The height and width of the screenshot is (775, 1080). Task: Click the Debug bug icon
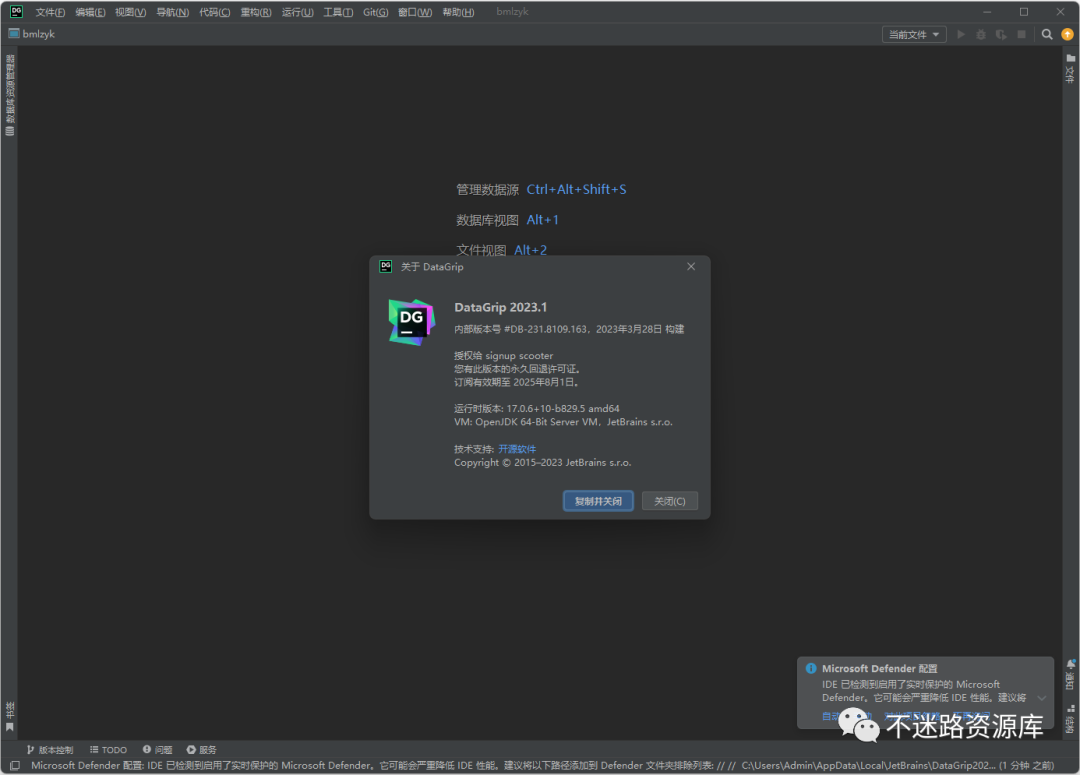(x=981, y=34)
